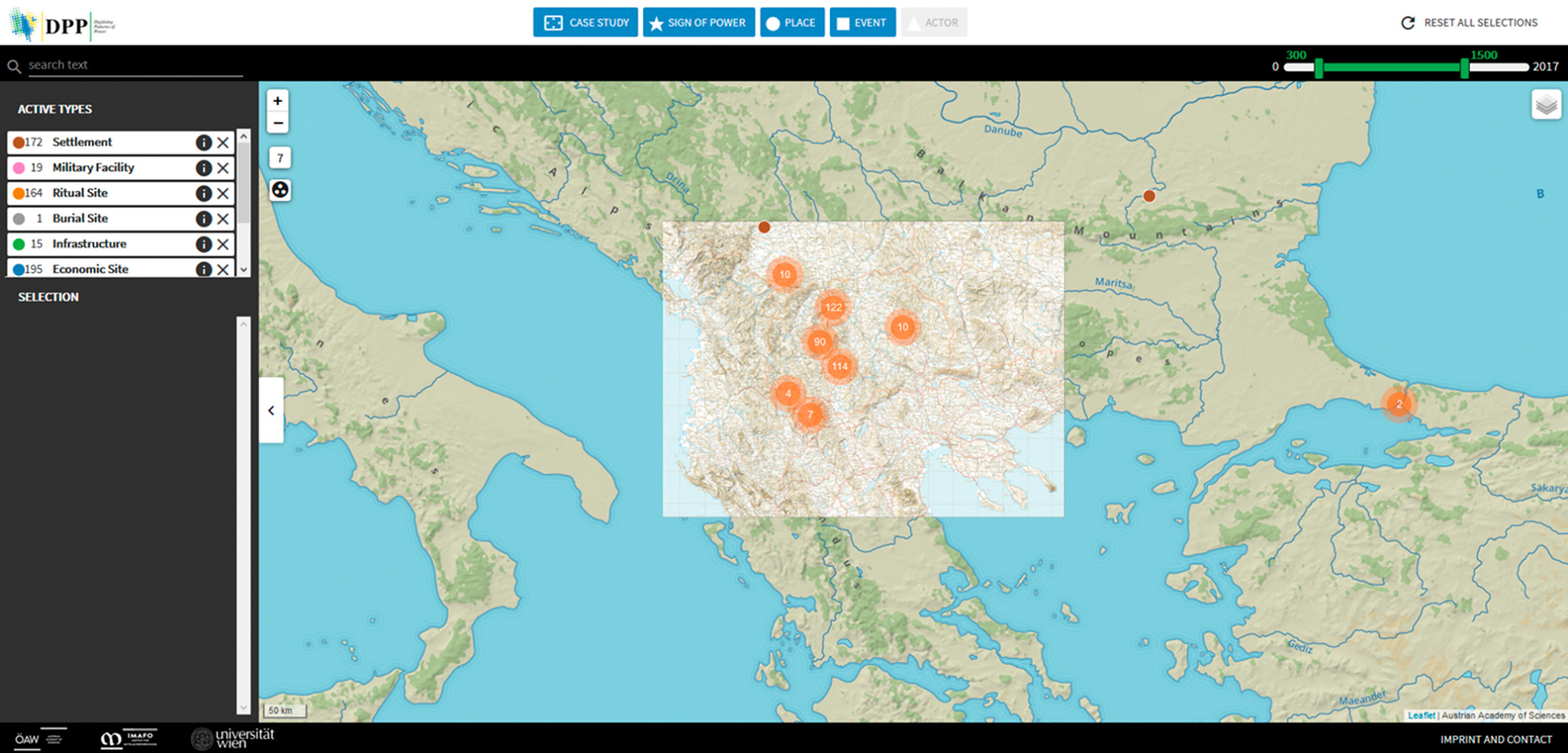The image size is (1568, 753).
Task: Click the cluster marker labeled 90
Action: [819, 342]
